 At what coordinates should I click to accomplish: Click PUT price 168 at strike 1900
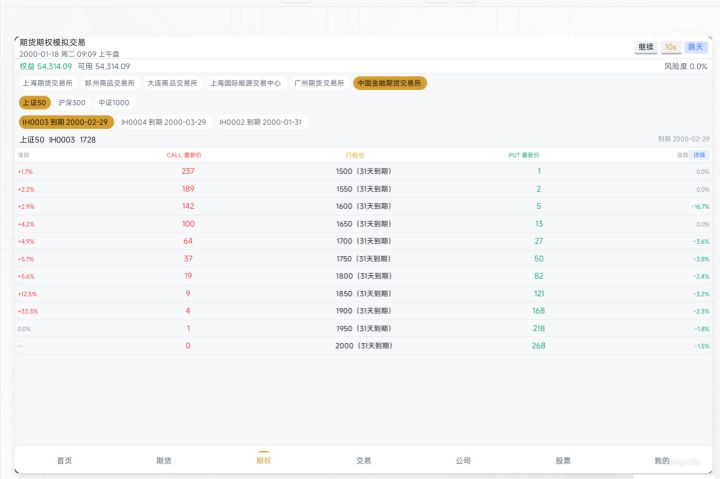pyautogui.click(x=539, y=311)
